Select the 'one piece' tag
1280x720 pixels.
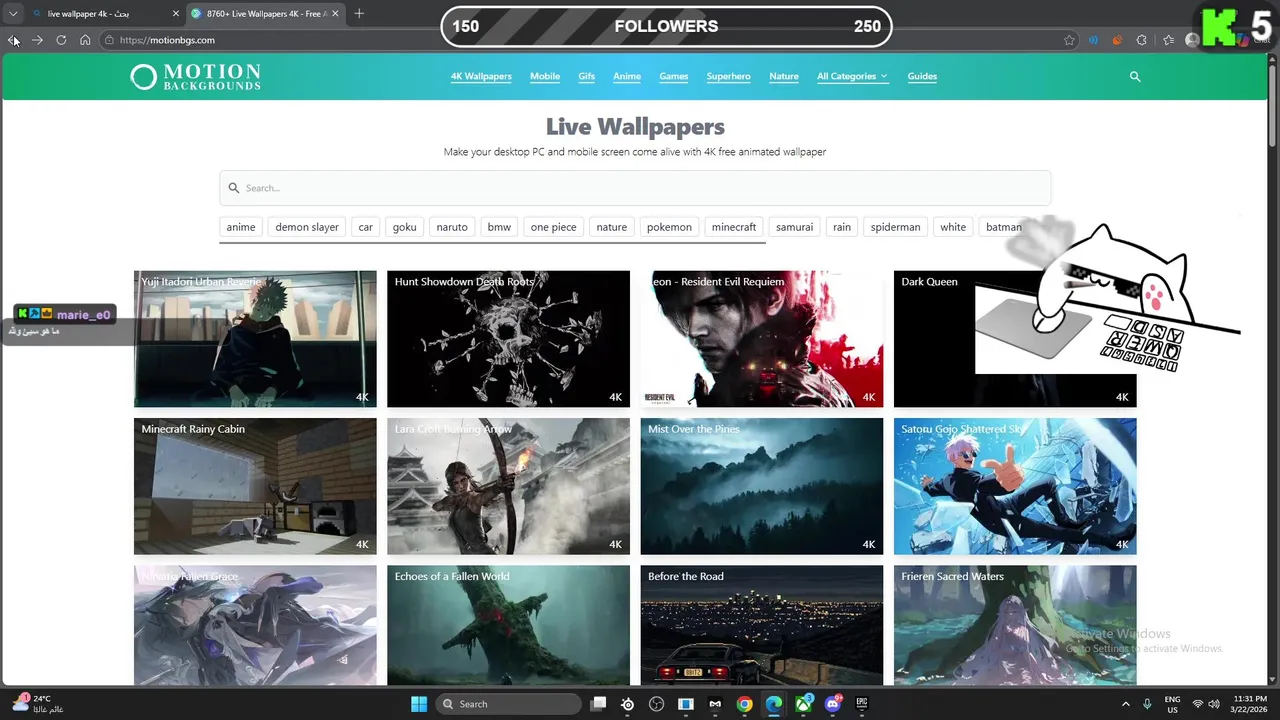point(554,227)
